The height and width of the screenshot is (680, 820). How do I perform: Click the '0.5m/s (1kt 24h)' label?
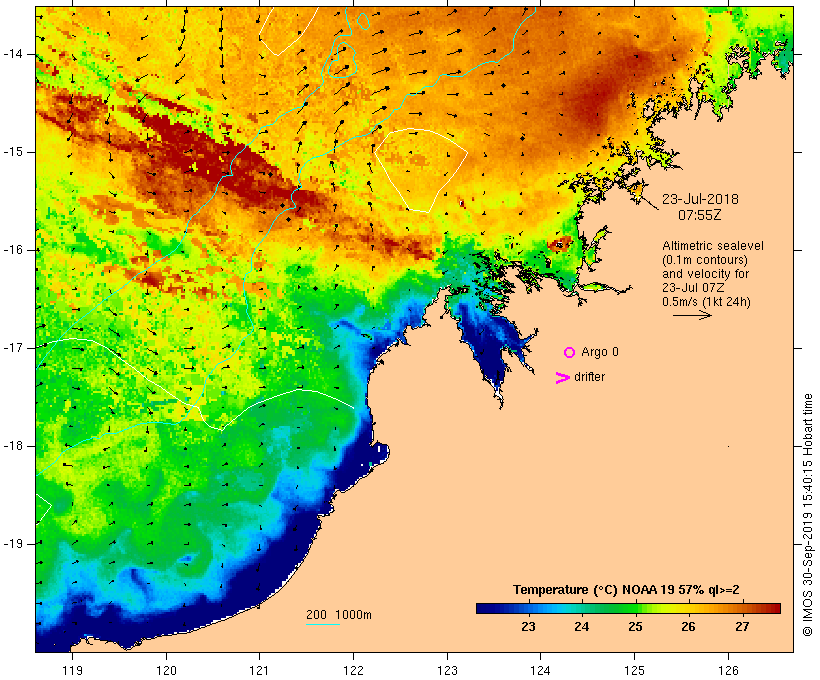pyautogui.click(x=706, y=302)
